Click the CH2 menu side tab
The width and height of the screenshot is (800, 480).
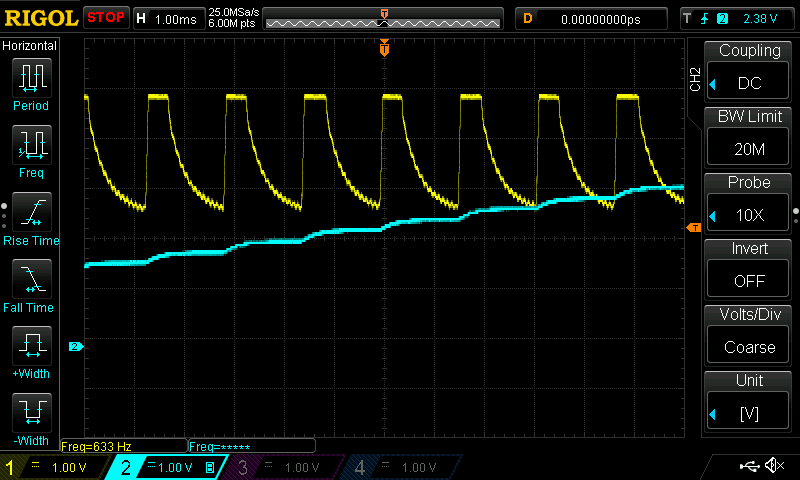(x=695, y=79)
